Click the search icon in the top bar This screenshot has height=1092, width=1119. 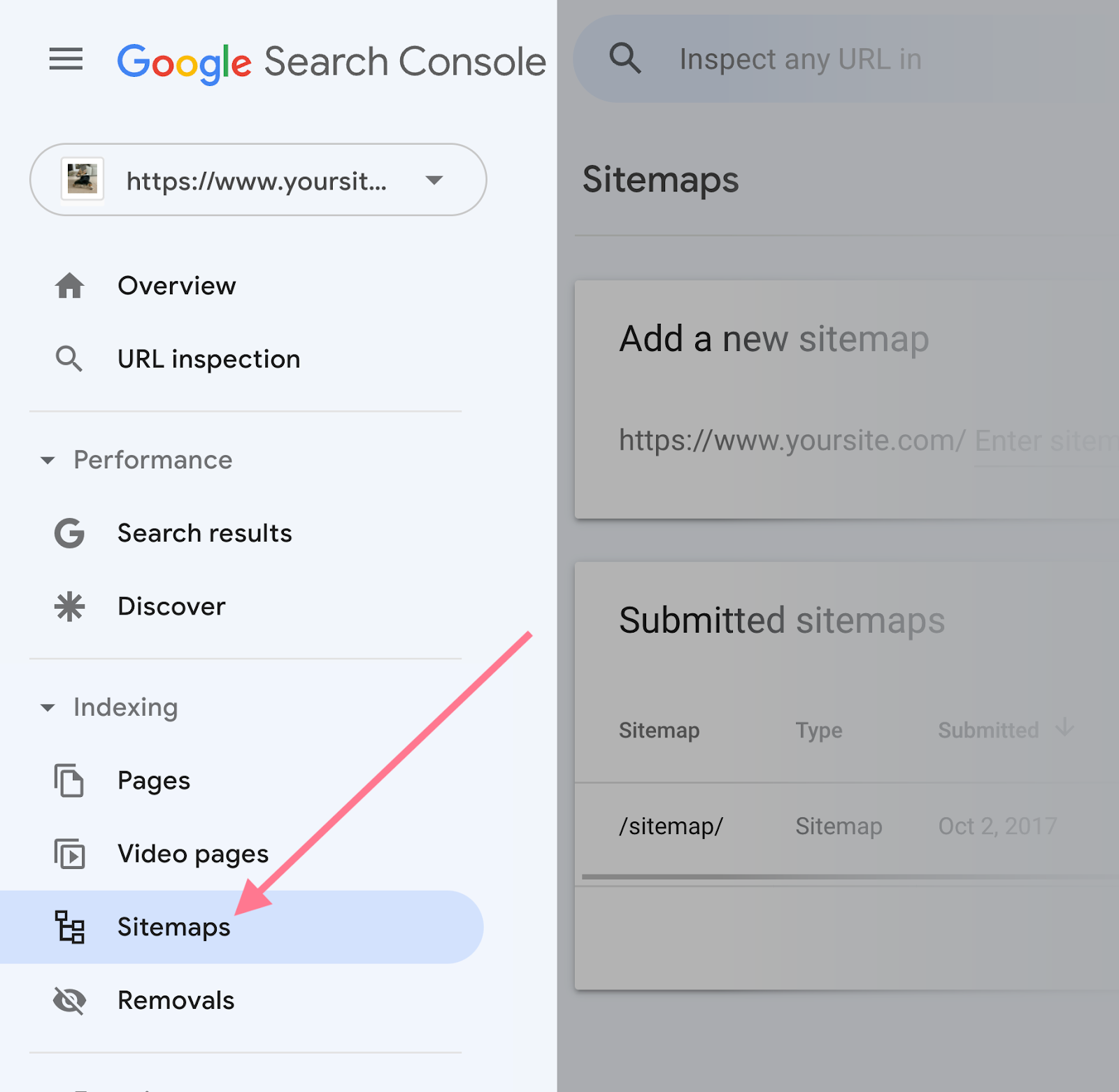point(626,59)
